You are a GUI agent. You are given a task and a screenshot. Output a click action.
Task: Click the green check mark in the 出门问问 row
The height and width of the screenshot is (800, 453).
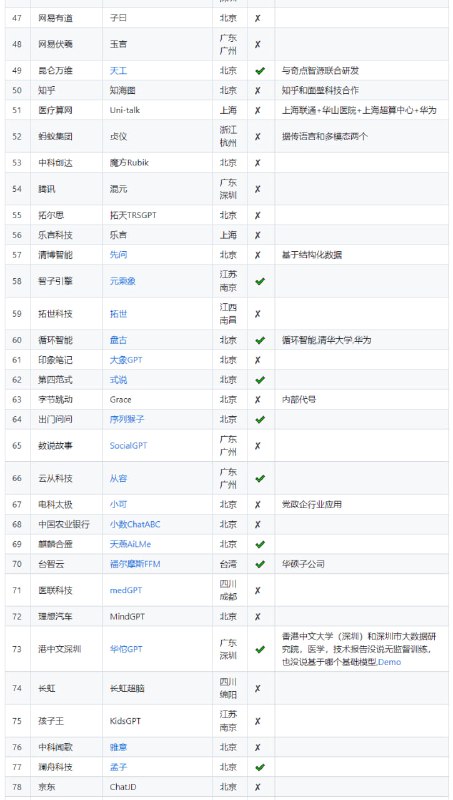pos(260,419)
